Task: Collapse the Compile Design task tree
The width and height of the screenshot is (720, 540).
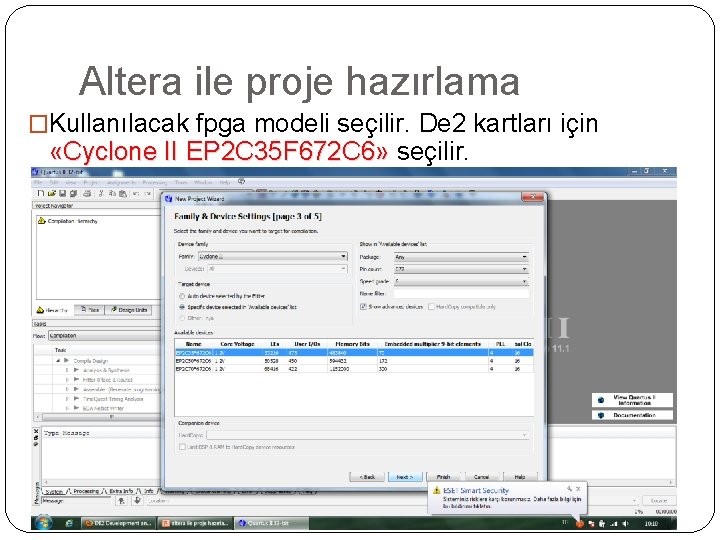Action: point(58,360)
